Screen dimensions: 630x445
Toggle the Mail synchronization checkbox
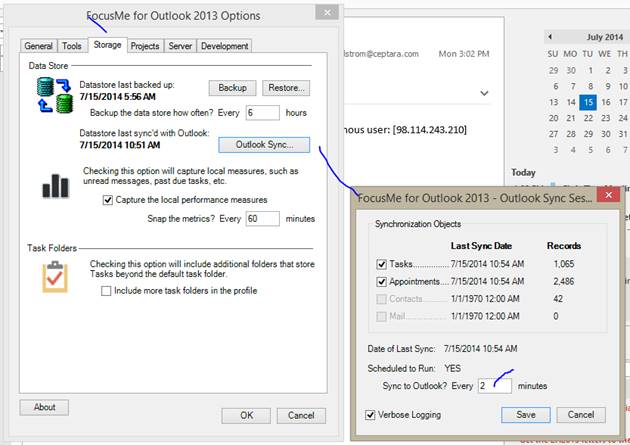pyautogui.click(x=381, y=316)
